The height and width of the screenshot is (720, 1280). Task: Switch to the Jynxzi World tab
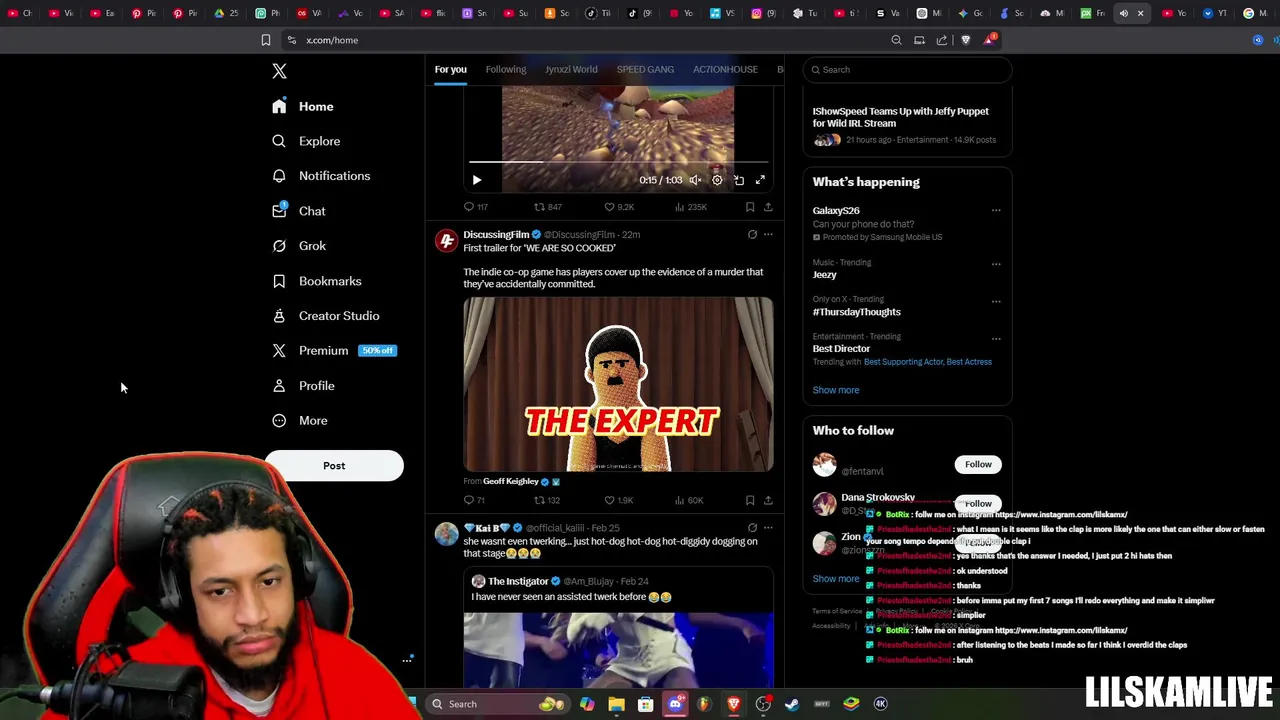point(571,70)
